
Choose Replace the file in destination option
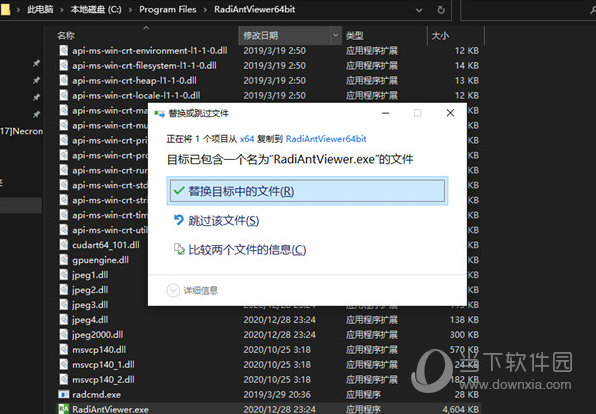pos(307,191)
